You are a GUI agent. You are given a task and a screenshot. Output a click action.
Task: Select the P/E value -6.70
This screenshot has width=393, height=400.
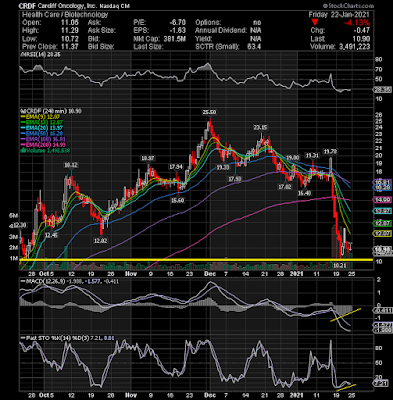177,23
